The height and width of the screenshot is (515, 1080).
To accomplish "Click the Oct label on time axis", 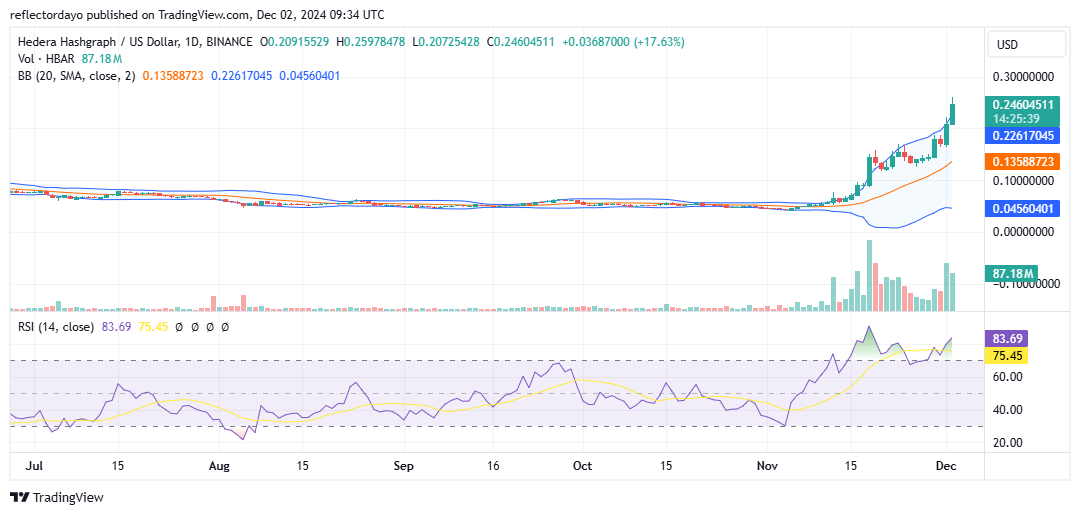I will coord(583,465).
